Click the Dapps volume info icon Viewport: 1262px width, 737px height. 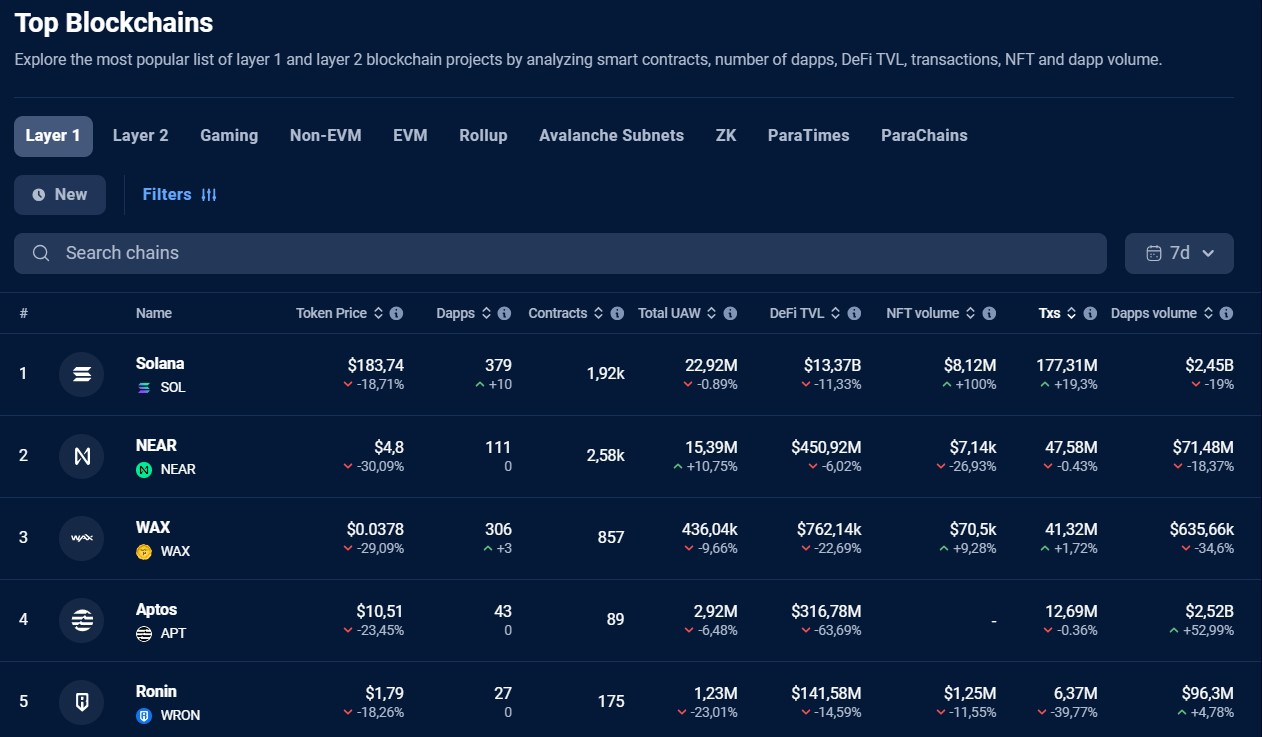point(1226,313)
